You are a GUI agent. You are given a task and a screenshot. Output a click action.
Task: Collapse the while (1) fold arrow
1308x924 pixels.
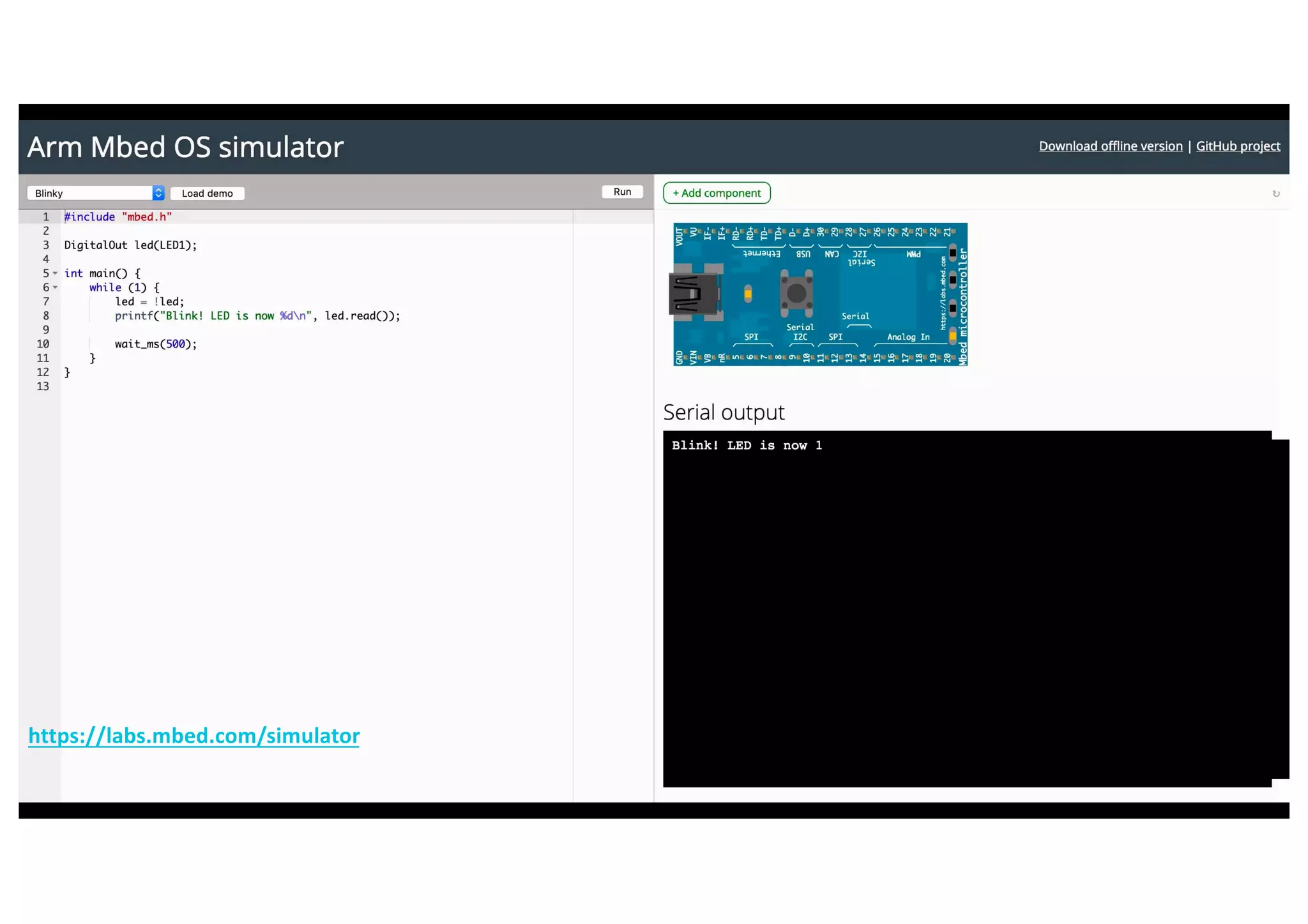tap(56, 287)
